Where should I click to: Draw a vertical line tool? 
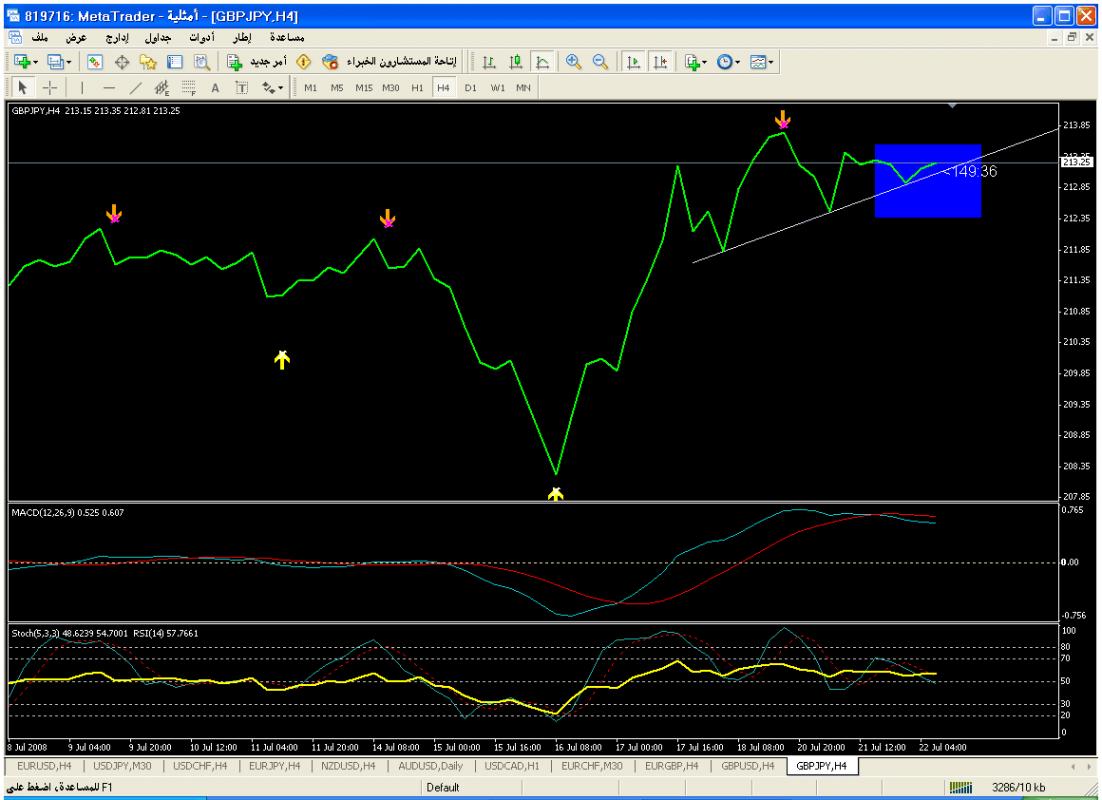tap(82, 87)
